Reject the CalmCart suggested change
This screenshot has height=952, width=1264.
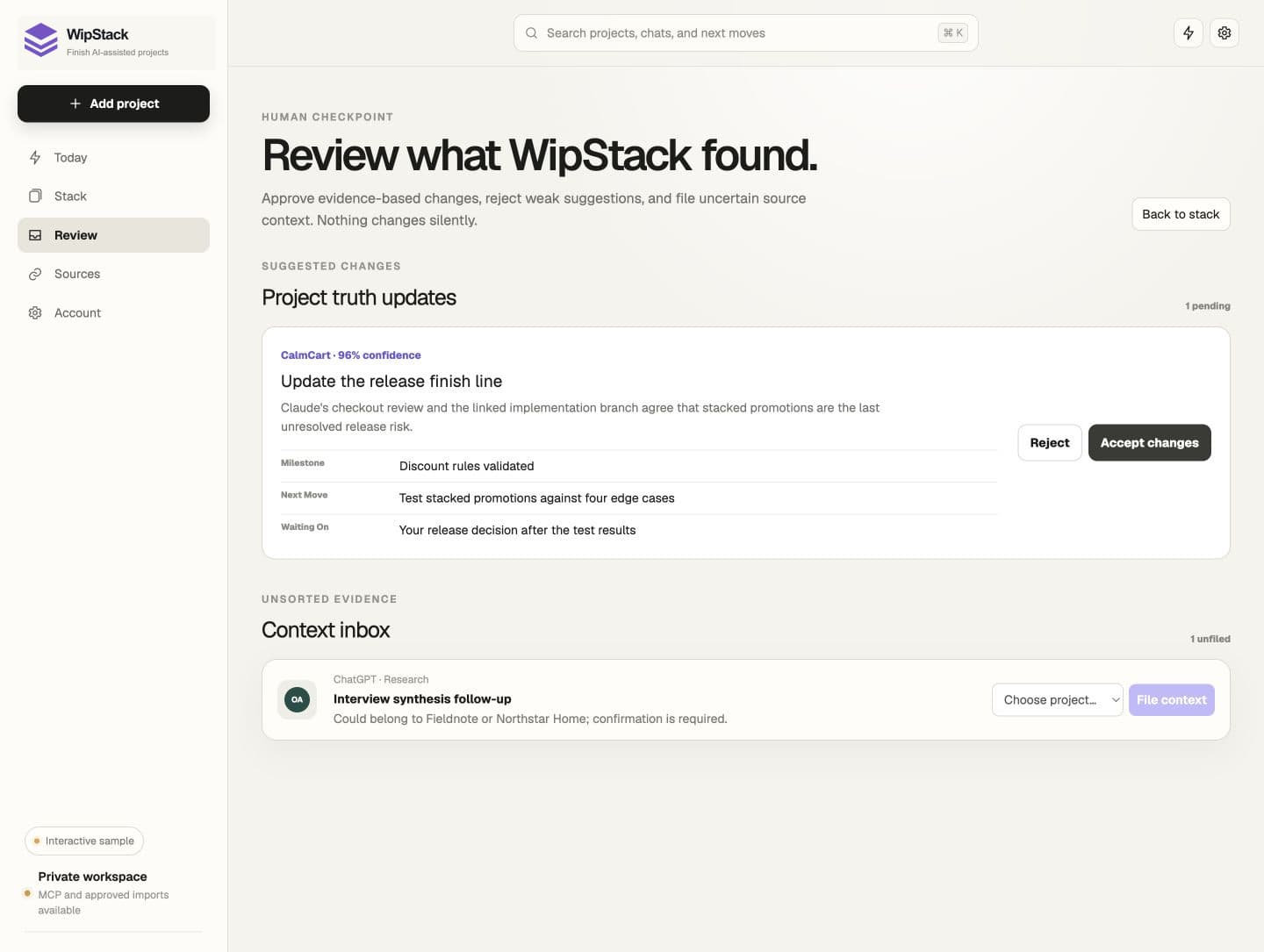click(1050, 443)
